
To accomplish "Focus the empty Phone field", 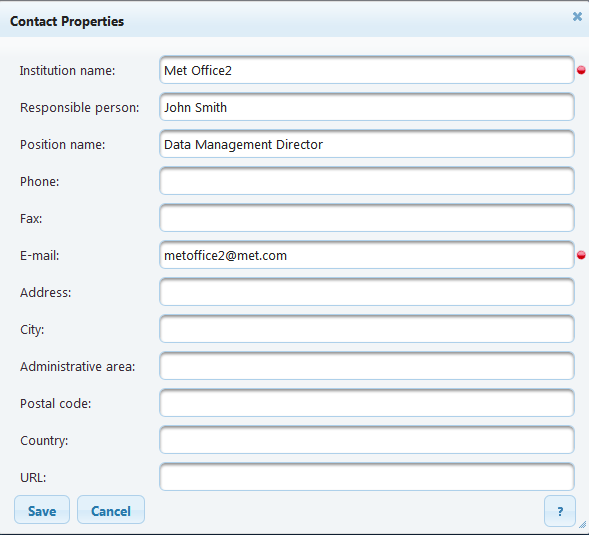I will [367, 181].
